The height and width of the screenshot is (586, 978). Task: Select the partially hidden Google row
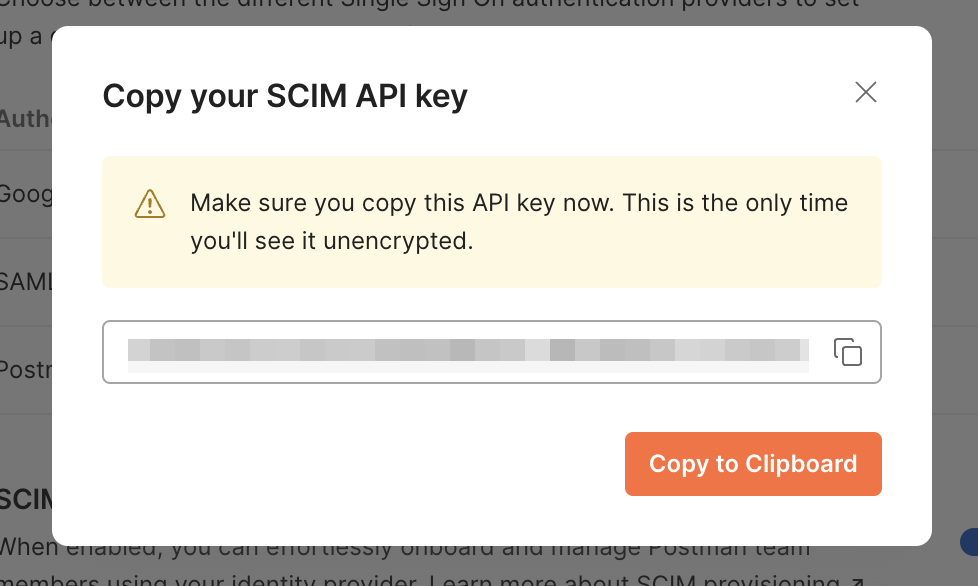click(x=26, y=194)
